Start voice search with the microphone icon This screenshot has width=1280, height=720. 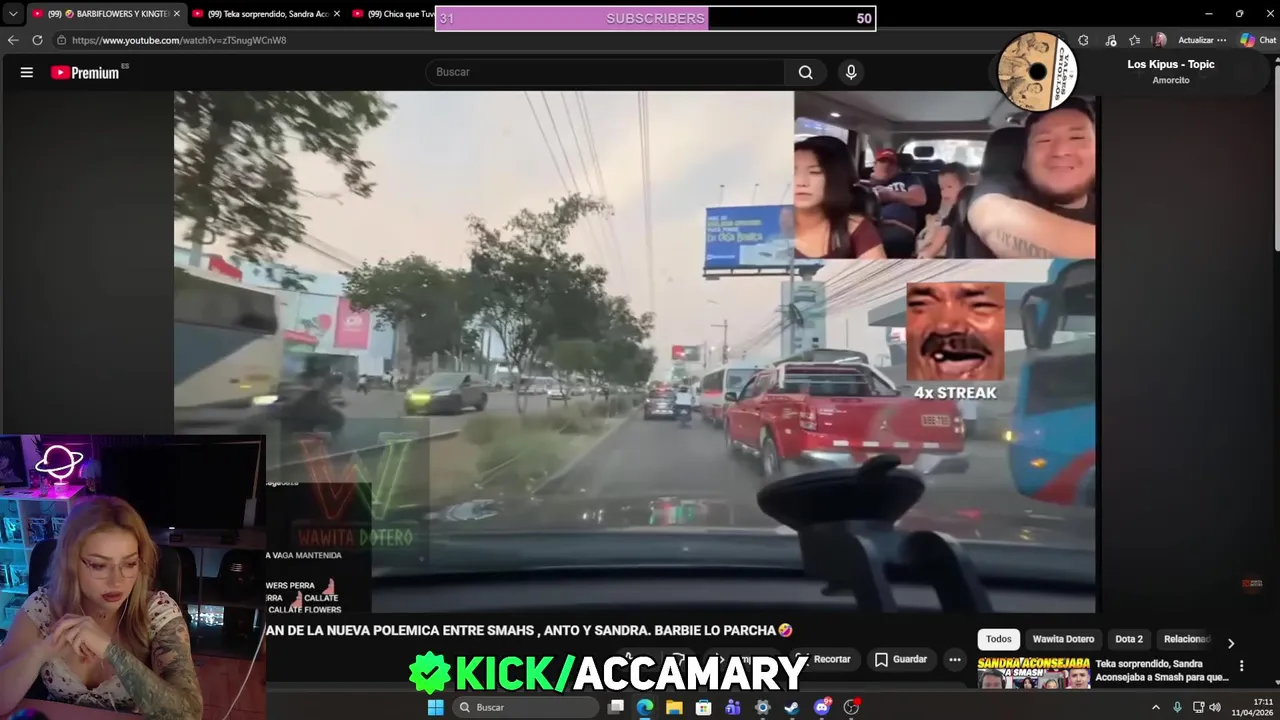click(851, 72)
